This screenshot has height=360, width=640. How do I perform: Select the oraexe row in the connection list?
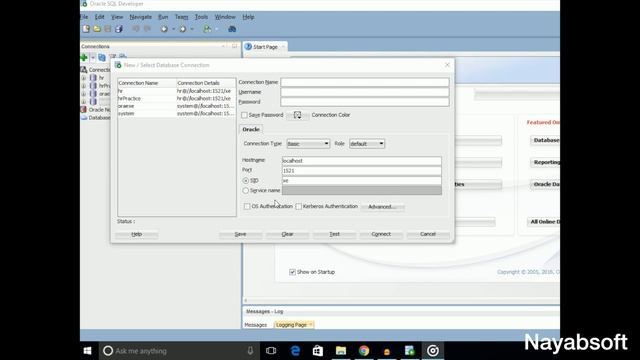pos(177,106)
